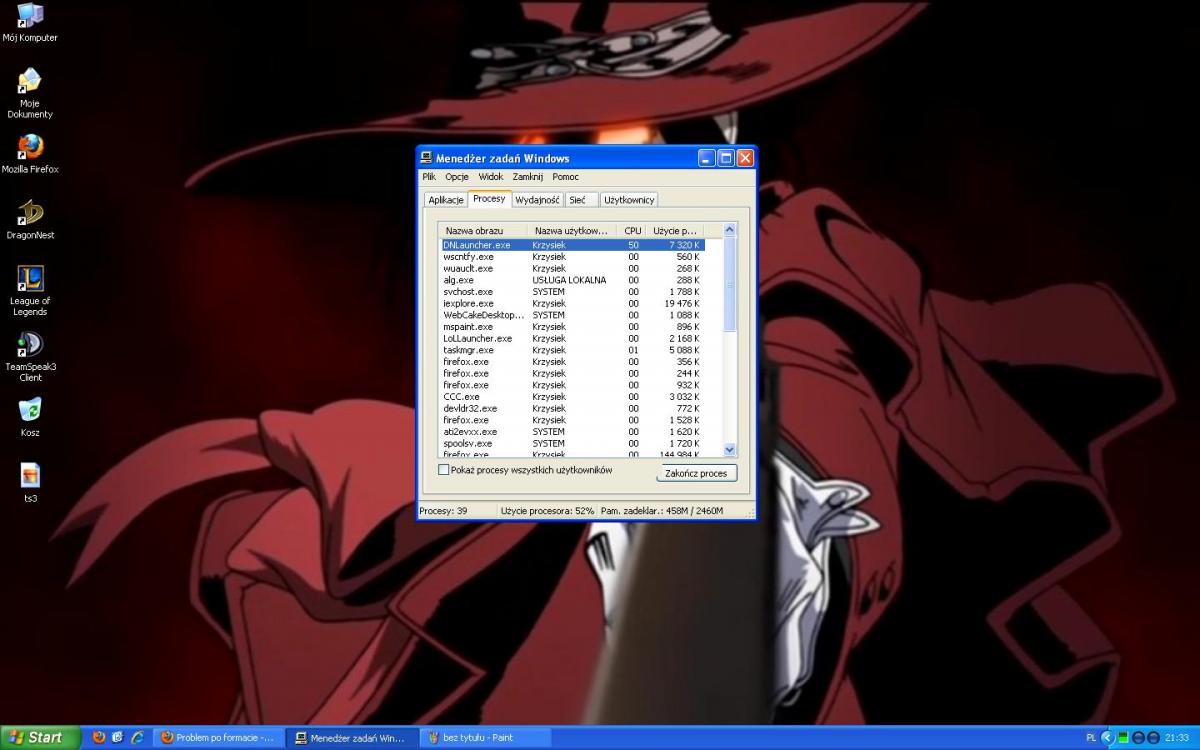Sort by the Użycie pamięci column header
This screenshot has height=750, width=1200.
675,230
